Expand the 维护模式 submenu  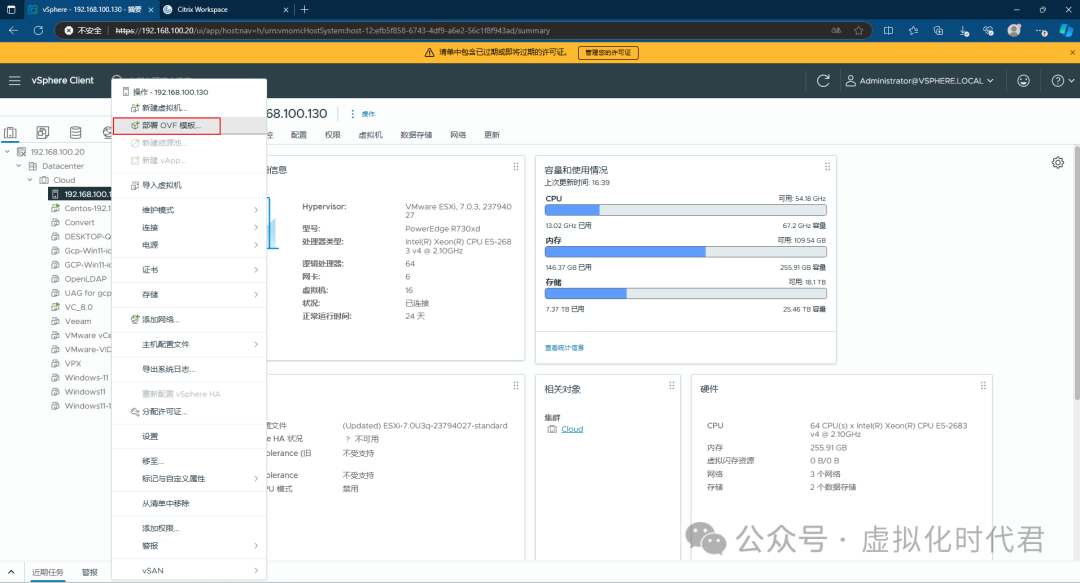point(189,209)
